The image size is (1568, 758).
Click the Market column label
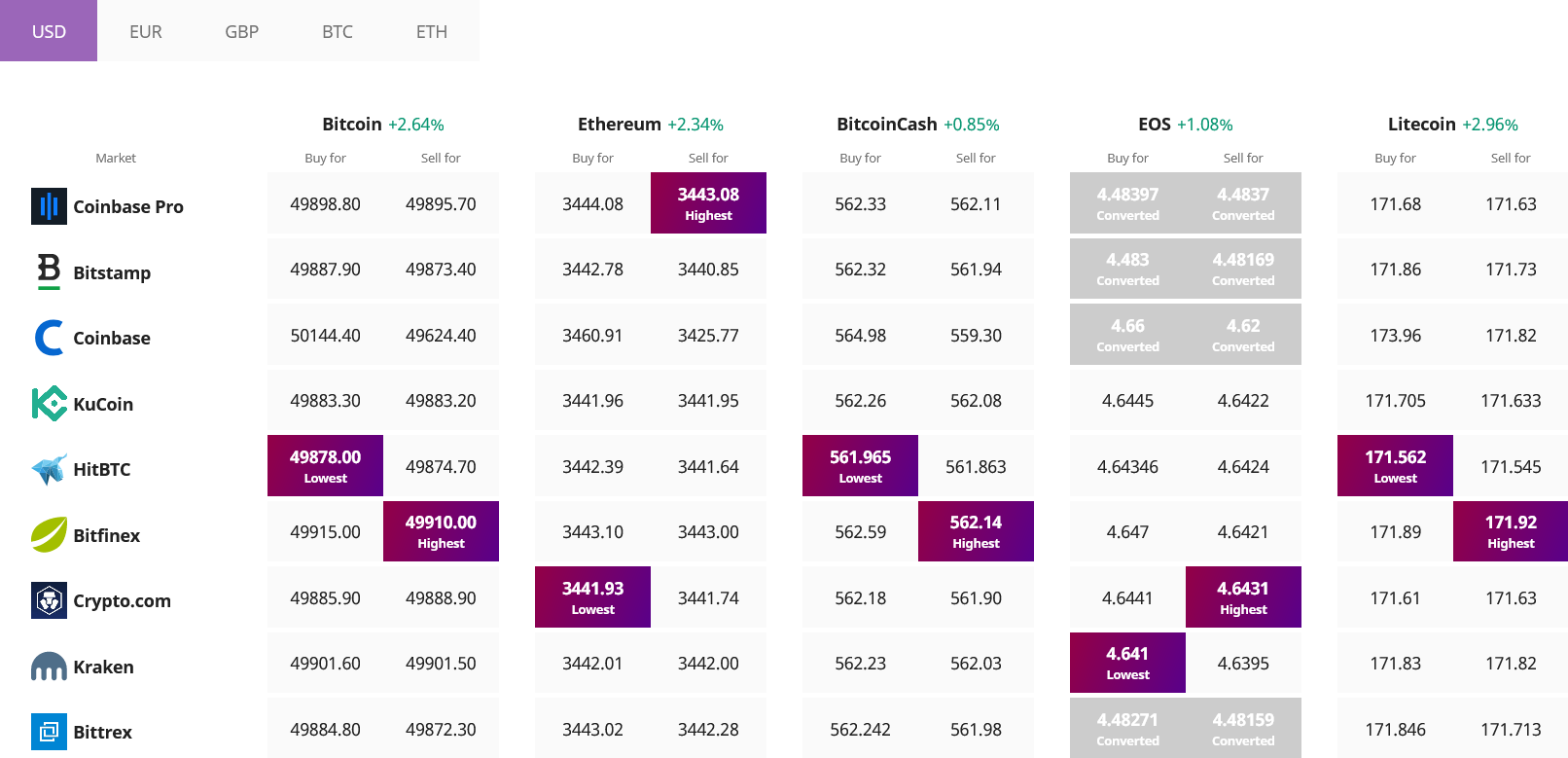116,158
